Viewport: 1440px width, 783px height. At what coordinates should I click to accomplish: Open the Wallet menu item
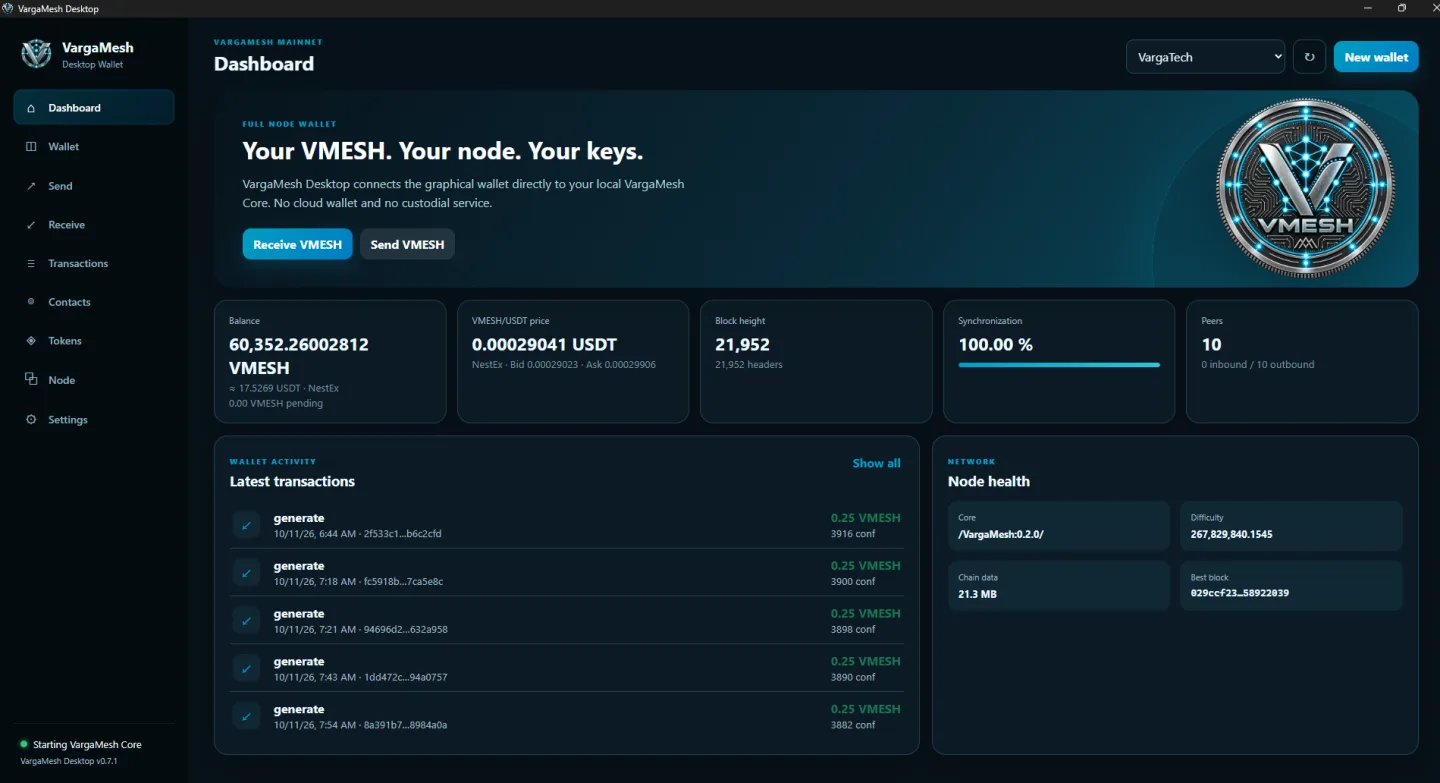[94, 147]
